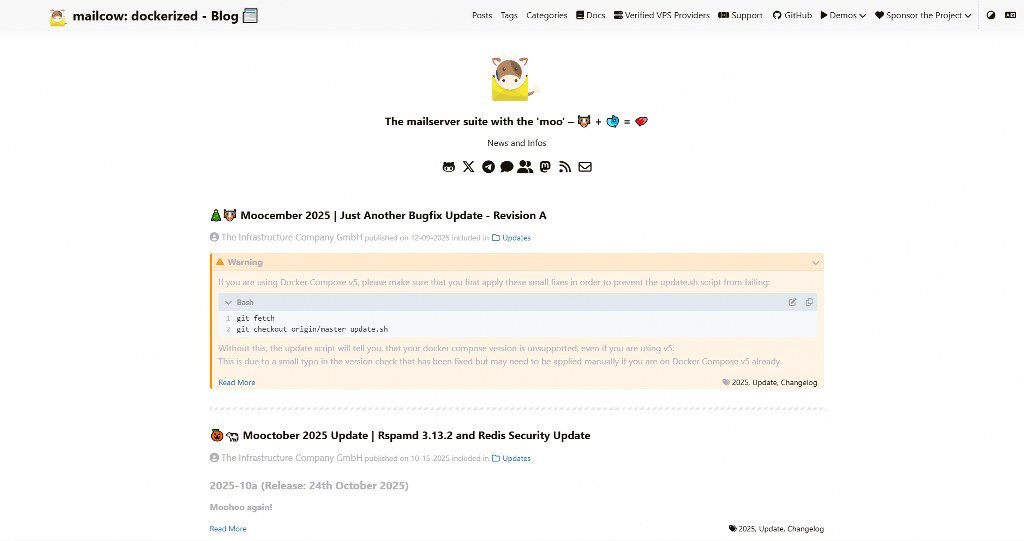Image resolution: width=1024 pixels, height=541 pixels.
Task: Open the language switcher icon
Action: [x=1010, y=15]
